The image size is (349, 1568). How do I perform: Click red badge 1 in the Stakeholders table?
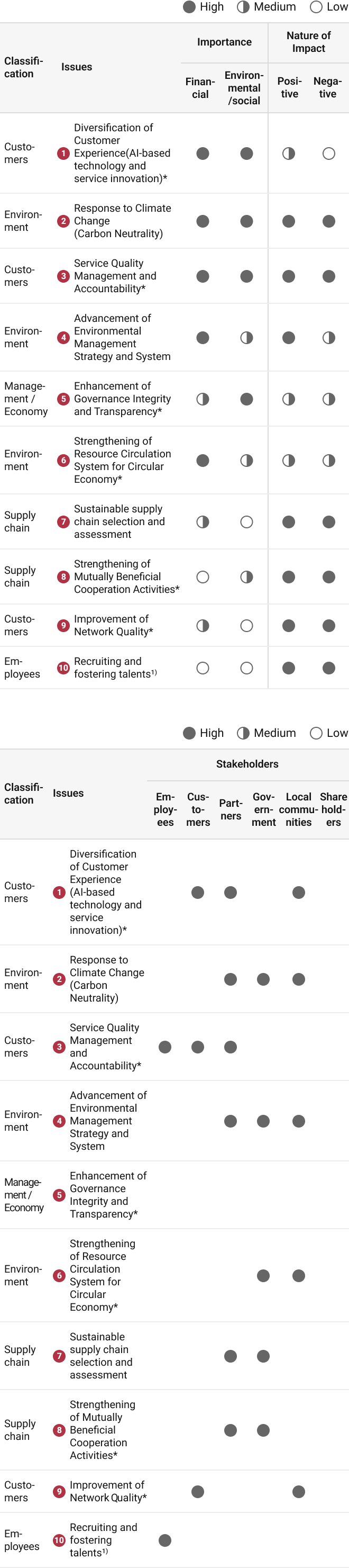pos(59,893)
